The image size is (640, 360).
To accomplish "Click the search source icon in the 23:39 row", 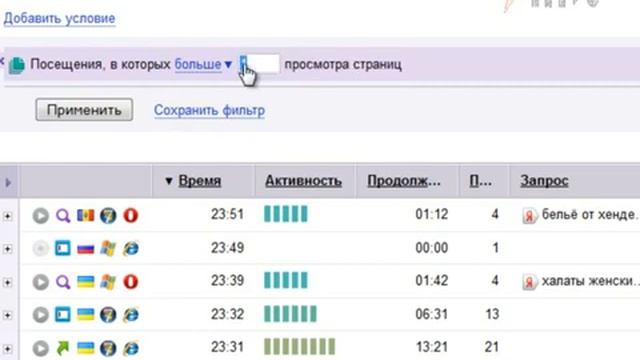I will coord(63,282).
